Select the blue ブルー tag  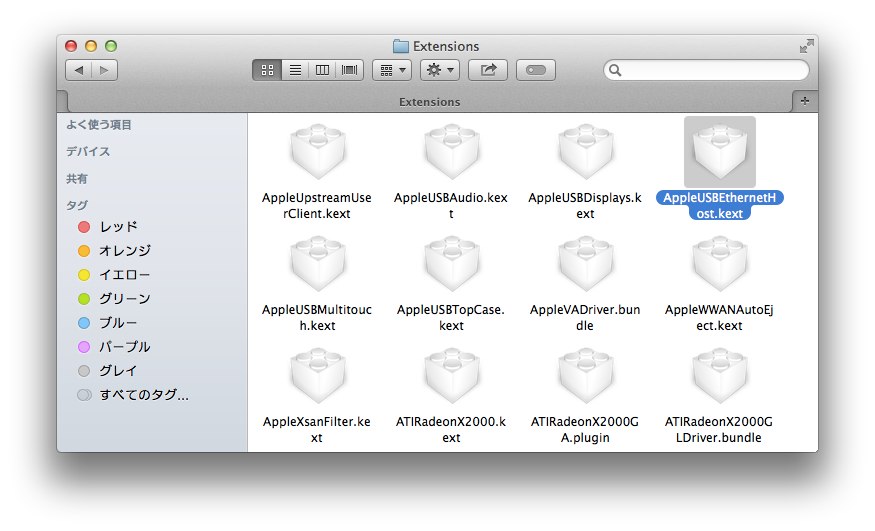(x=108, y=323)
